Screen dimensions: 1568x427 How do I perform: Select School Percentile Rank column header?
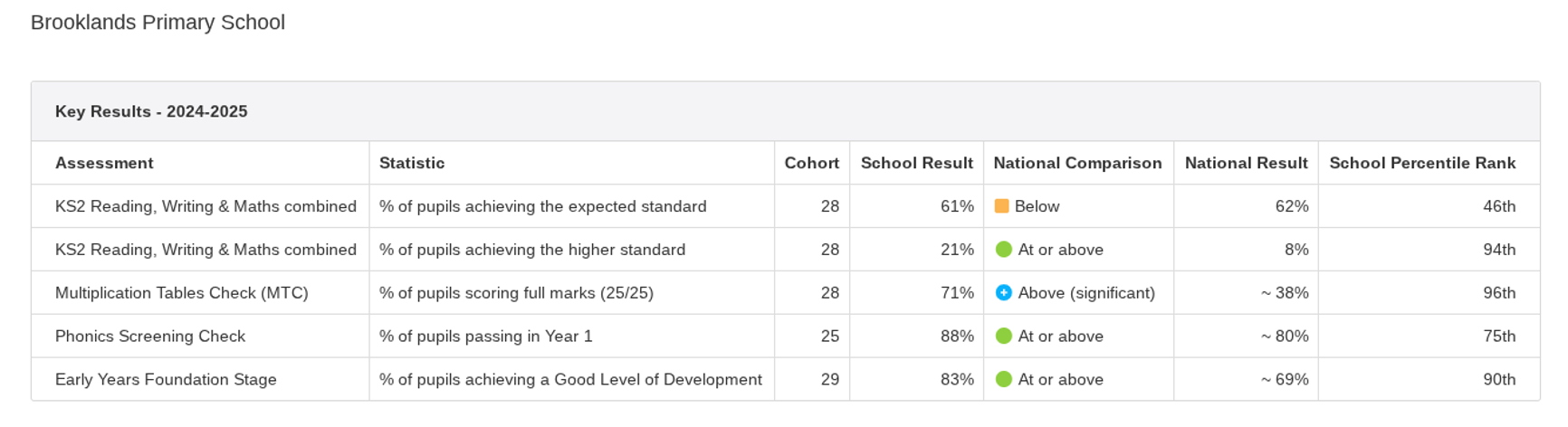pyautogui.click(x=1422, y=163)
